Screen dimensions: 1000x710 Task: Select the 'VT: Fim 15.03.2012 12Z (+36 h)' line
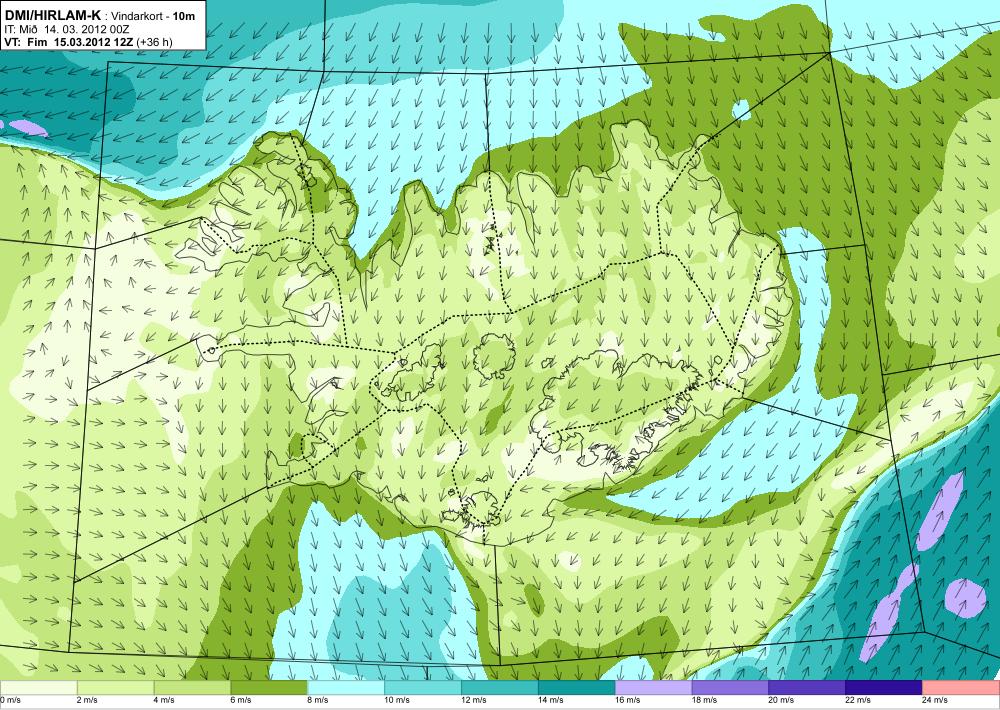[88, 42]
